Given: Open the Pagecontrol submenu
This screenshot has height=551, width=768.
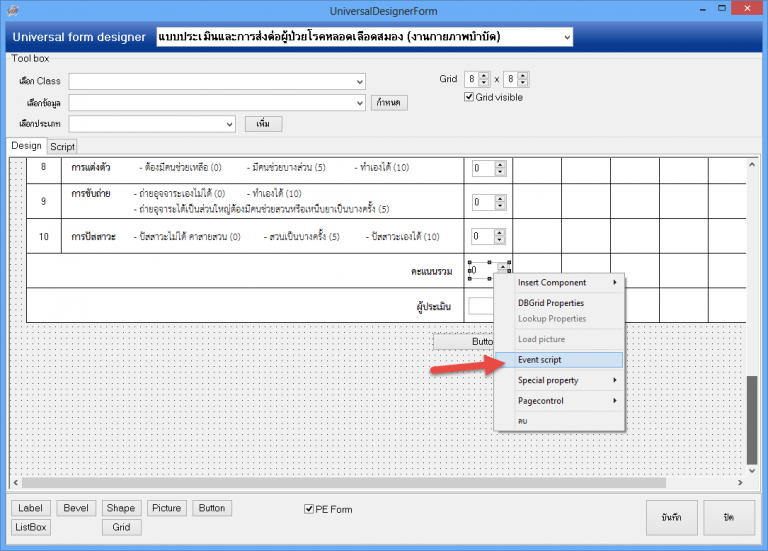Looking at the screenshot, I should tap(560, 401).
